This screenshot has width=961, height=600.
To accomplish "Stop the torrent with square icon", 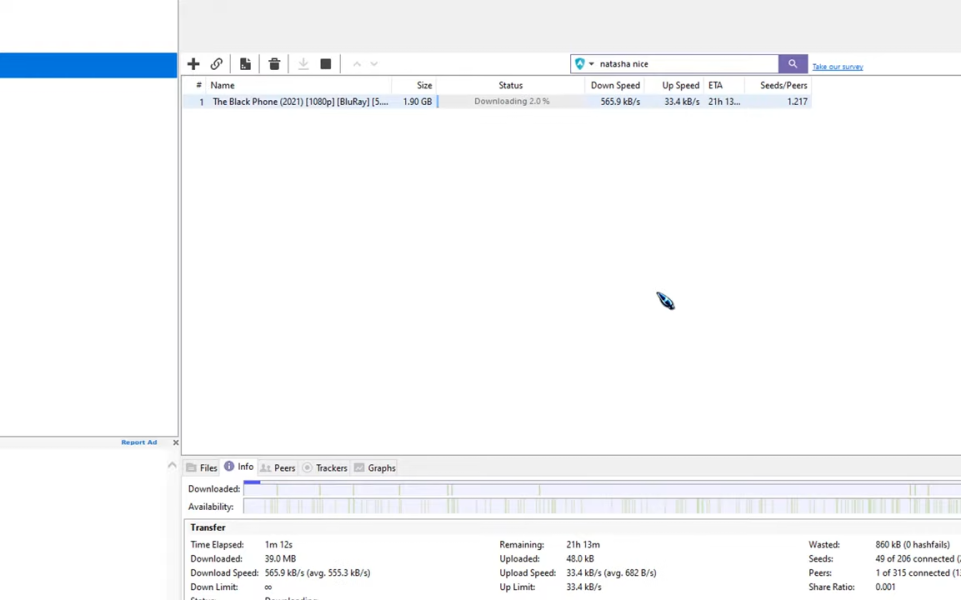I will pos(325,64).
